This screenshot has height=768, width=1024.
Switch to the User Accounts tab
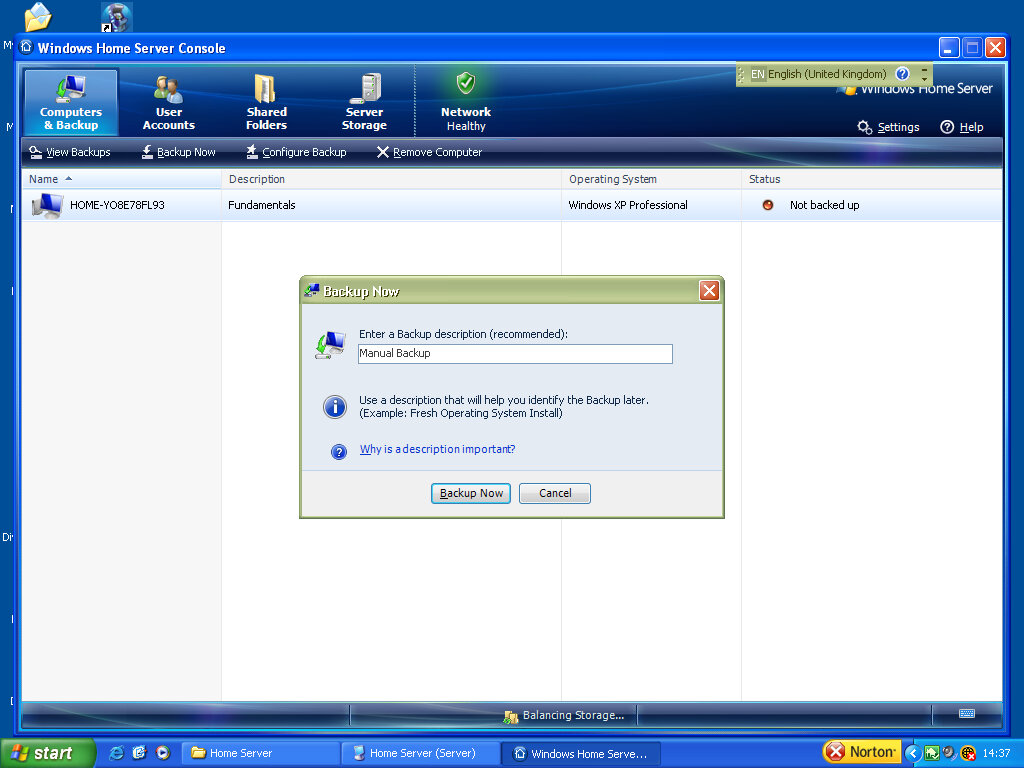168,102
